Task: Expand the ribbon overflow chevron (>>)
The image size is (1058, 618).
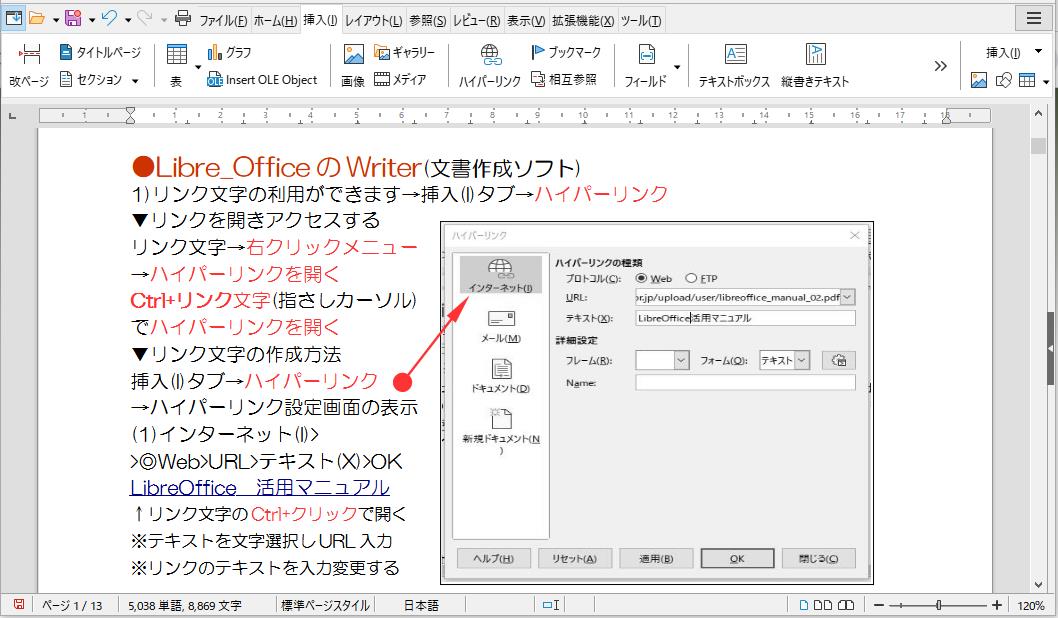Action: click(941, 66)
